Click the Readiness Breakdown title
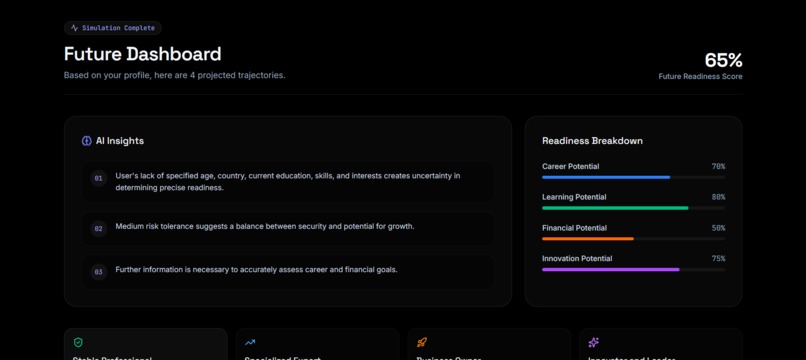This screenshot has width=806, height=360. pos(592,141)
